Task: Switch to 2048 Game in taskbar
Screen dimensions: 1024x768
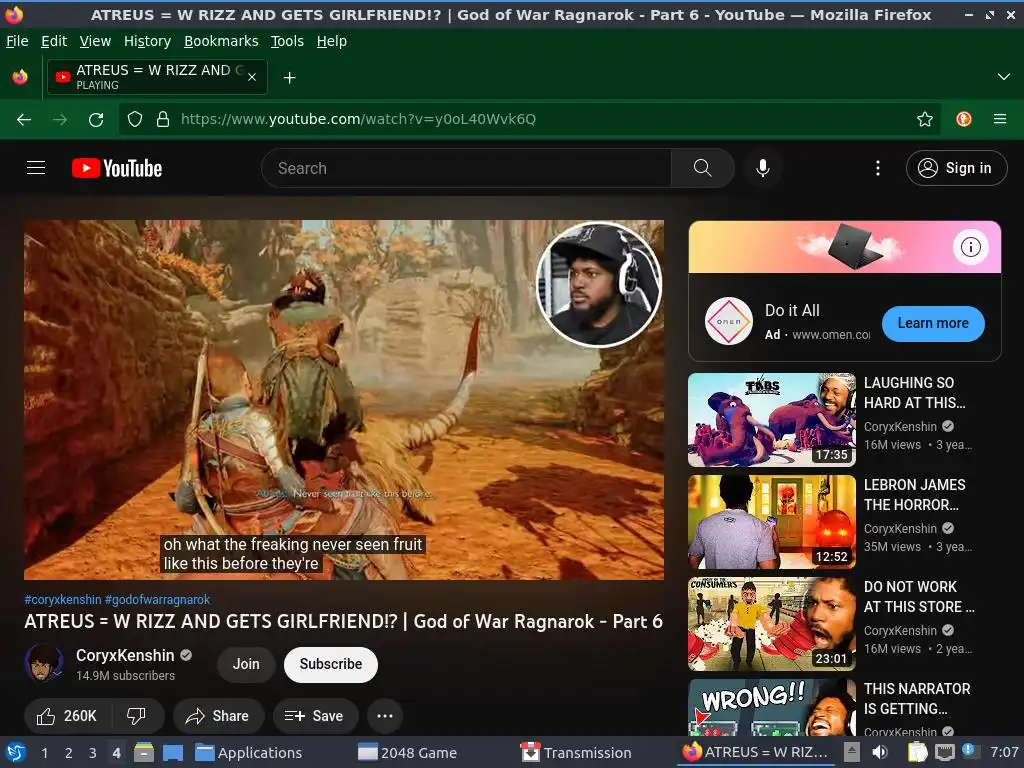Action: pyautogui.click(x=408, y=753)
